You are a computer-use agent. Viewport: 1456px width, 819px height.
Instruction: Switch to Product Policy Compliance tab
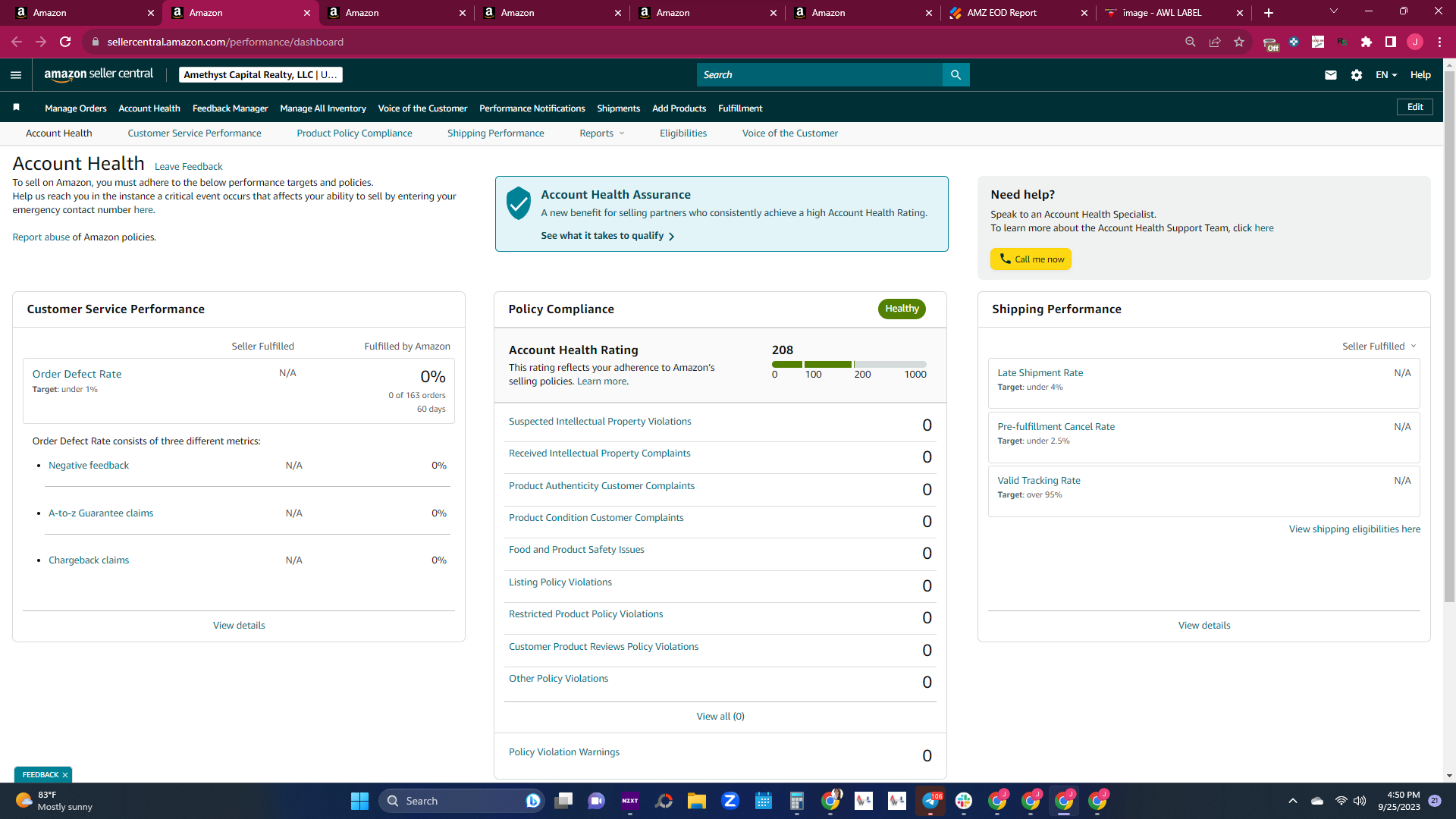point(354,133)
